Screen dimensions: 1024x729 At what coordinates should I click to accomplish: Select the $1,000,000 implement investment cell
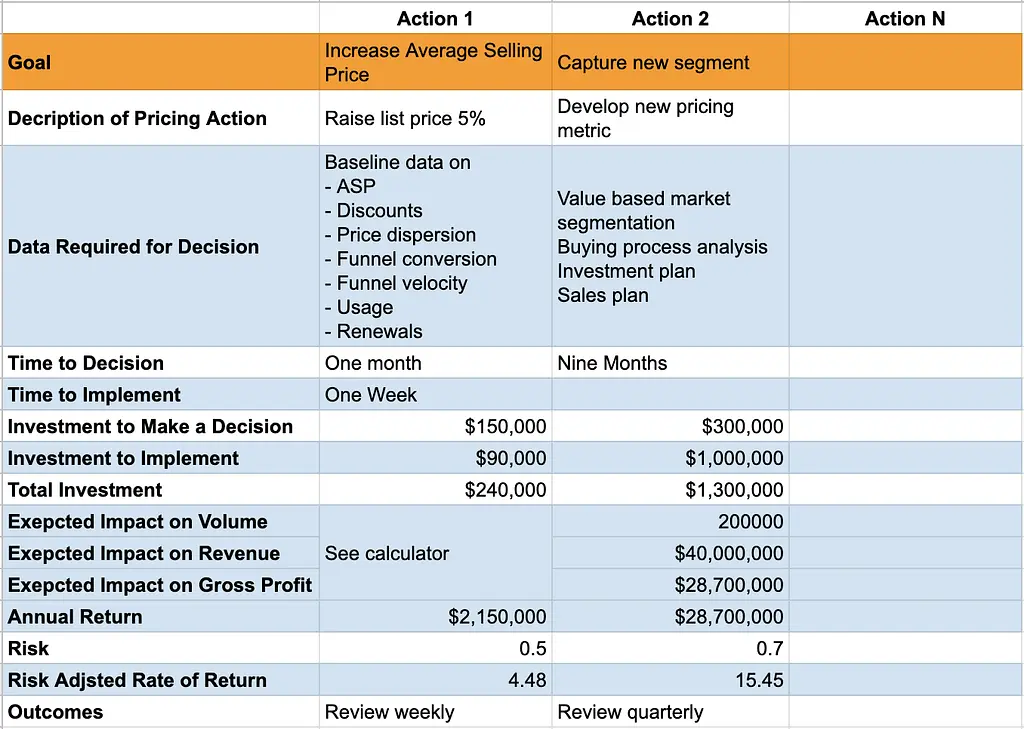click(670, 458)
